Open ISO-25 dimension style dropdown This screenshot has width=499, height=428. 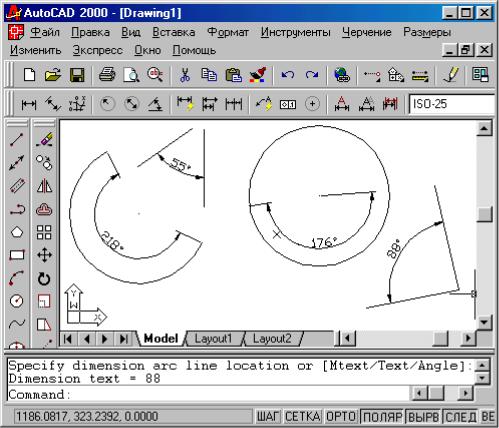click(x=452, y=104)
